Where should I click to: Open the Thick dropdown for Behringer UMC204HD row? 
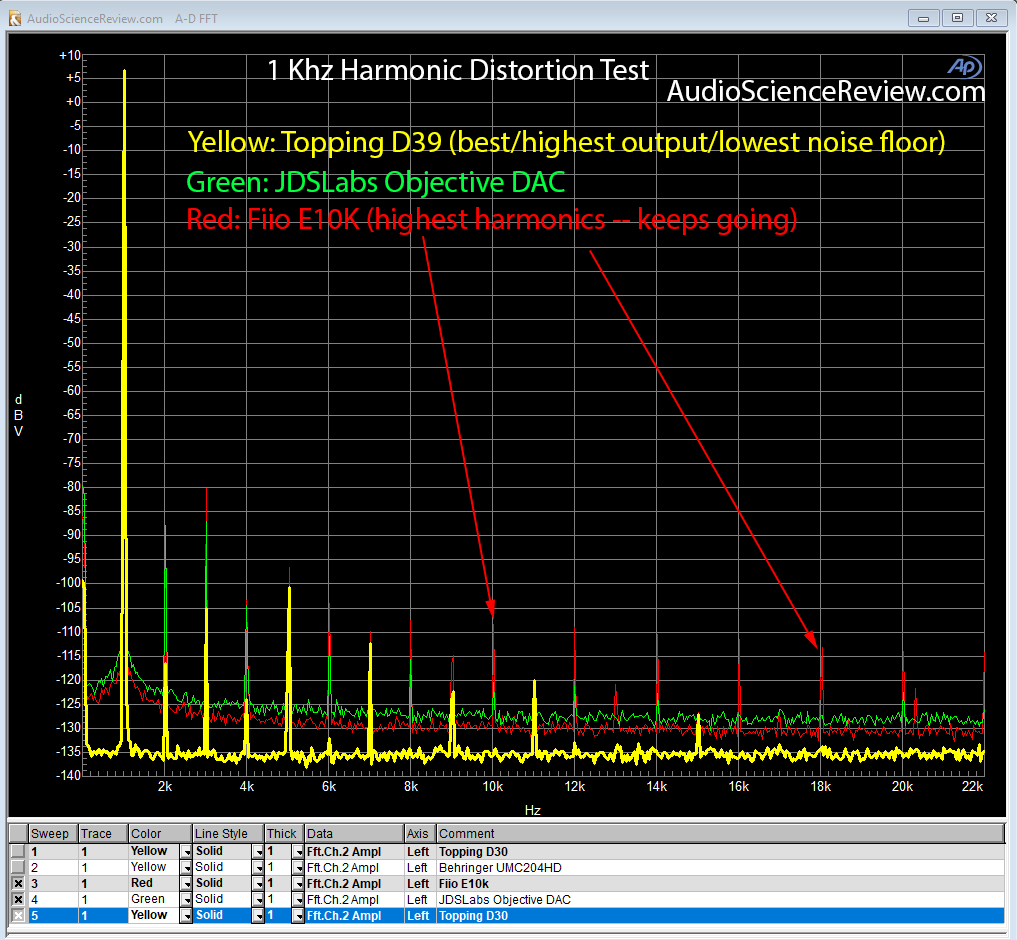pyautogui.click(x=298, y=867)
